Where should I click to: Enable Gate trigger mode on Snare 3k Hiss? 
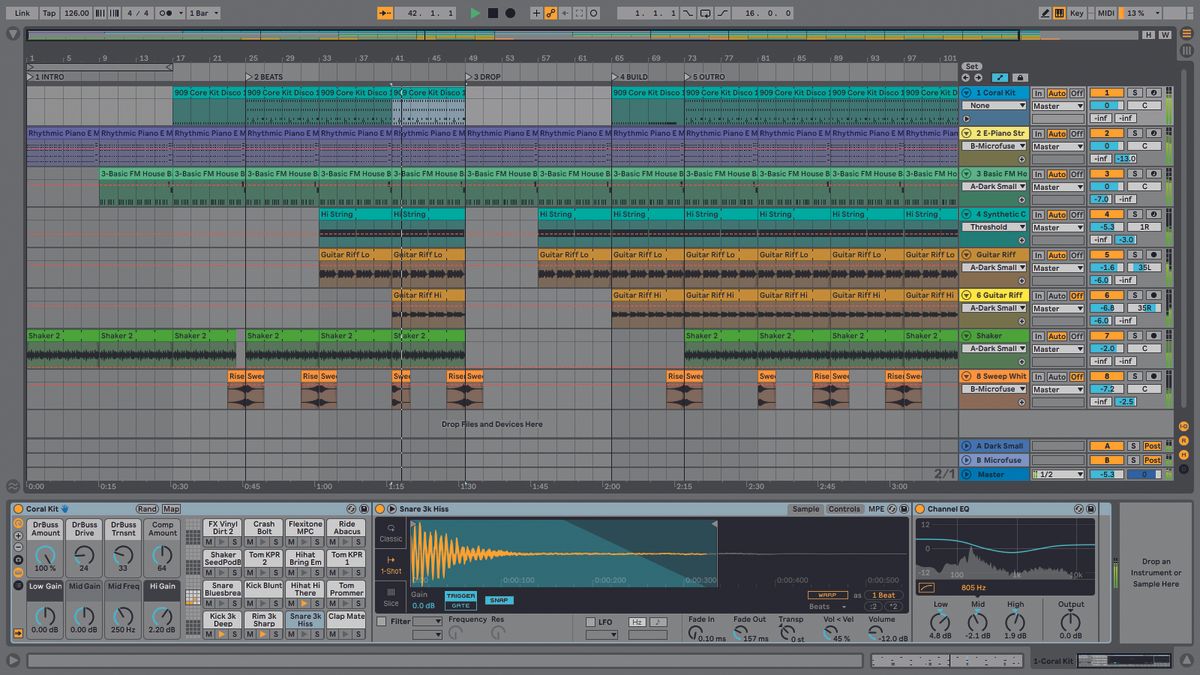[463, 603]
